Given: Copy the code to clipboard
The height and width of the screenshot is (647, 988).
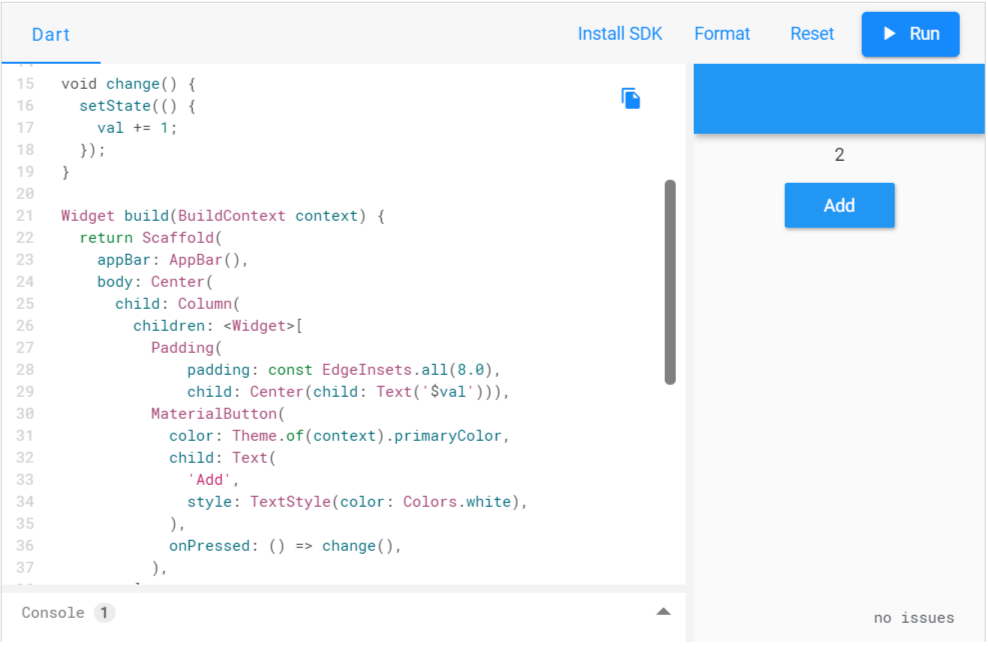Looking at the screenshot, I should point(630,98).
